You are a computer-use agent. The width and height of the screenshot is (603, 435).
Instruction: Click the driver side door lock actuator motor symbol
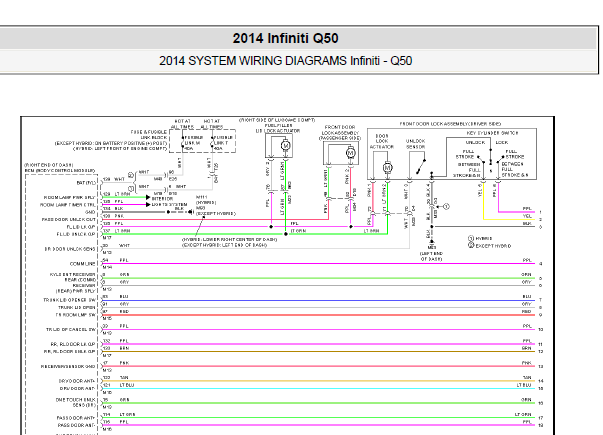tap(387, 168)
